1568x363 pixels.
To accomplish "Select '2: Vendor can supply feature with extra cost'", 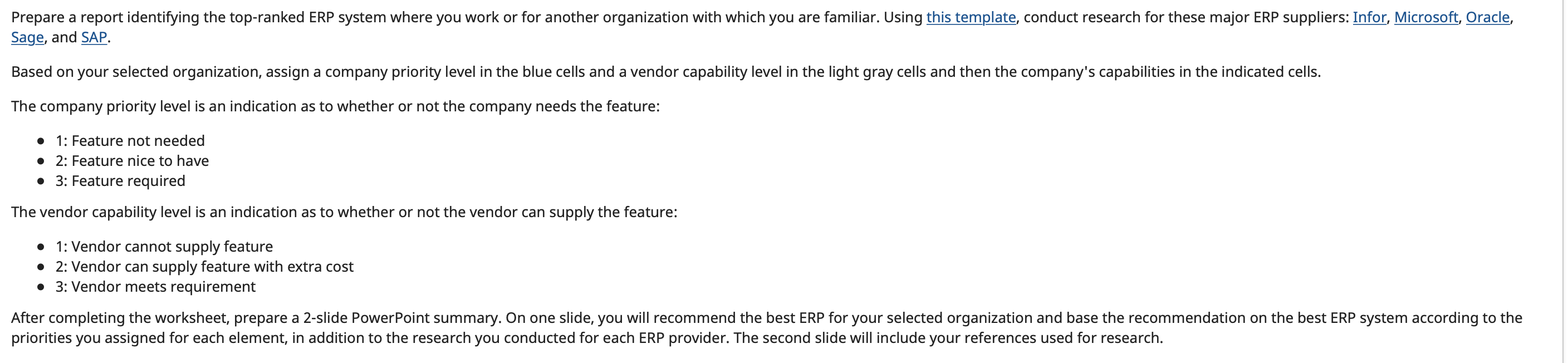I will click(x=204, y=267).
